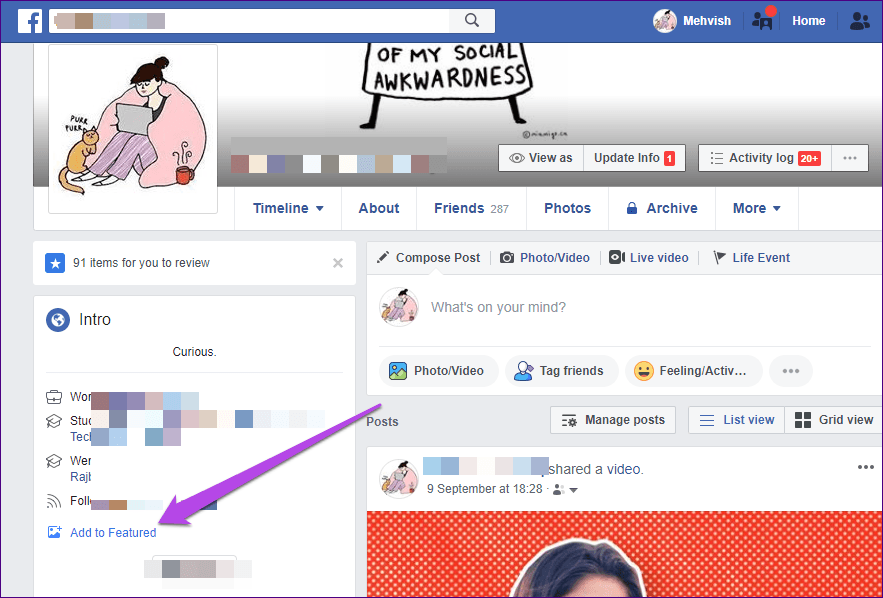The width and height of the screenshot is (883, 598).
Task: Open the post audience selector dropdown
Action: tap(565, 489)
